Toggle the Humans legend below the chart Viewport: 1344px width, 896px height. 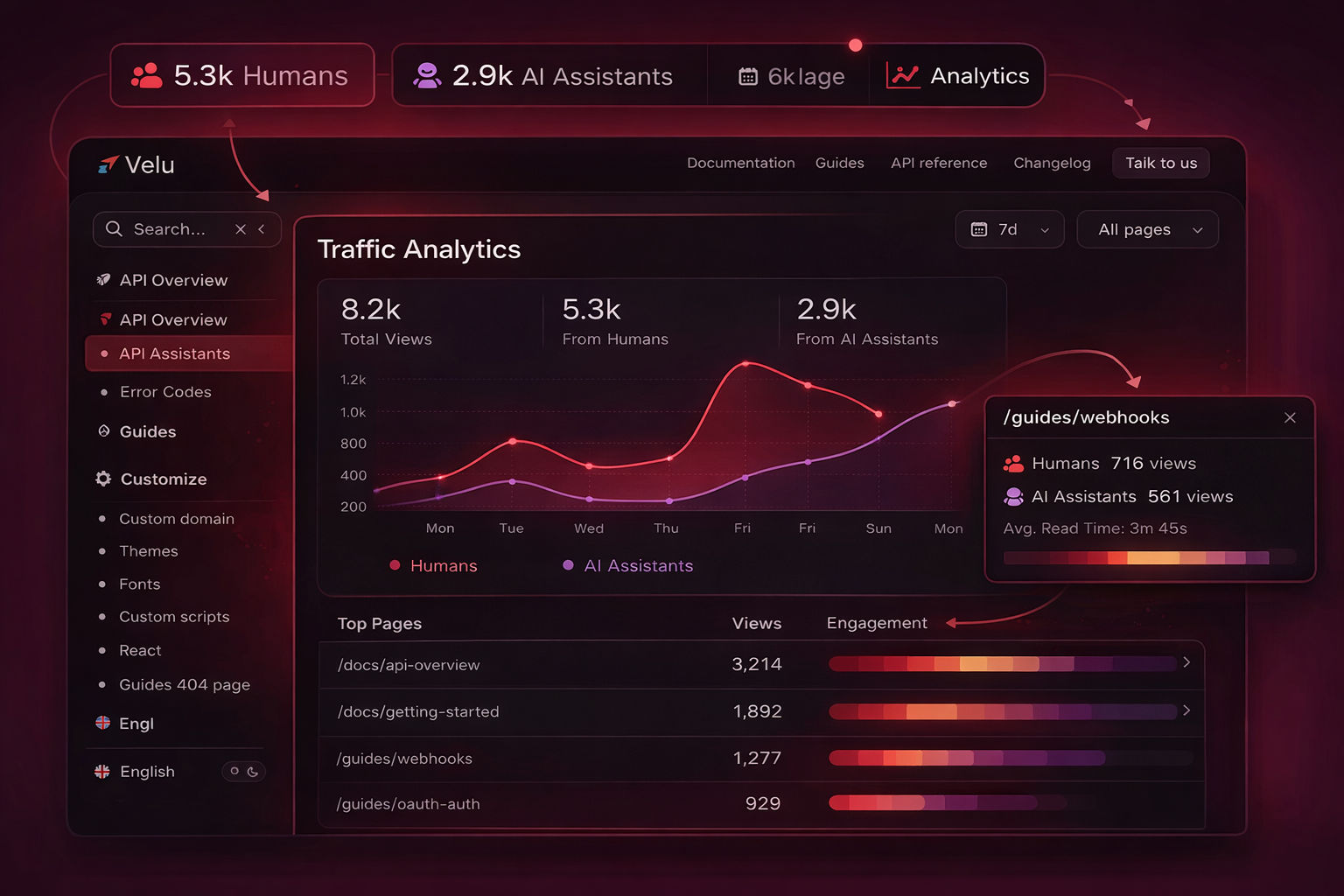(433, 565)
